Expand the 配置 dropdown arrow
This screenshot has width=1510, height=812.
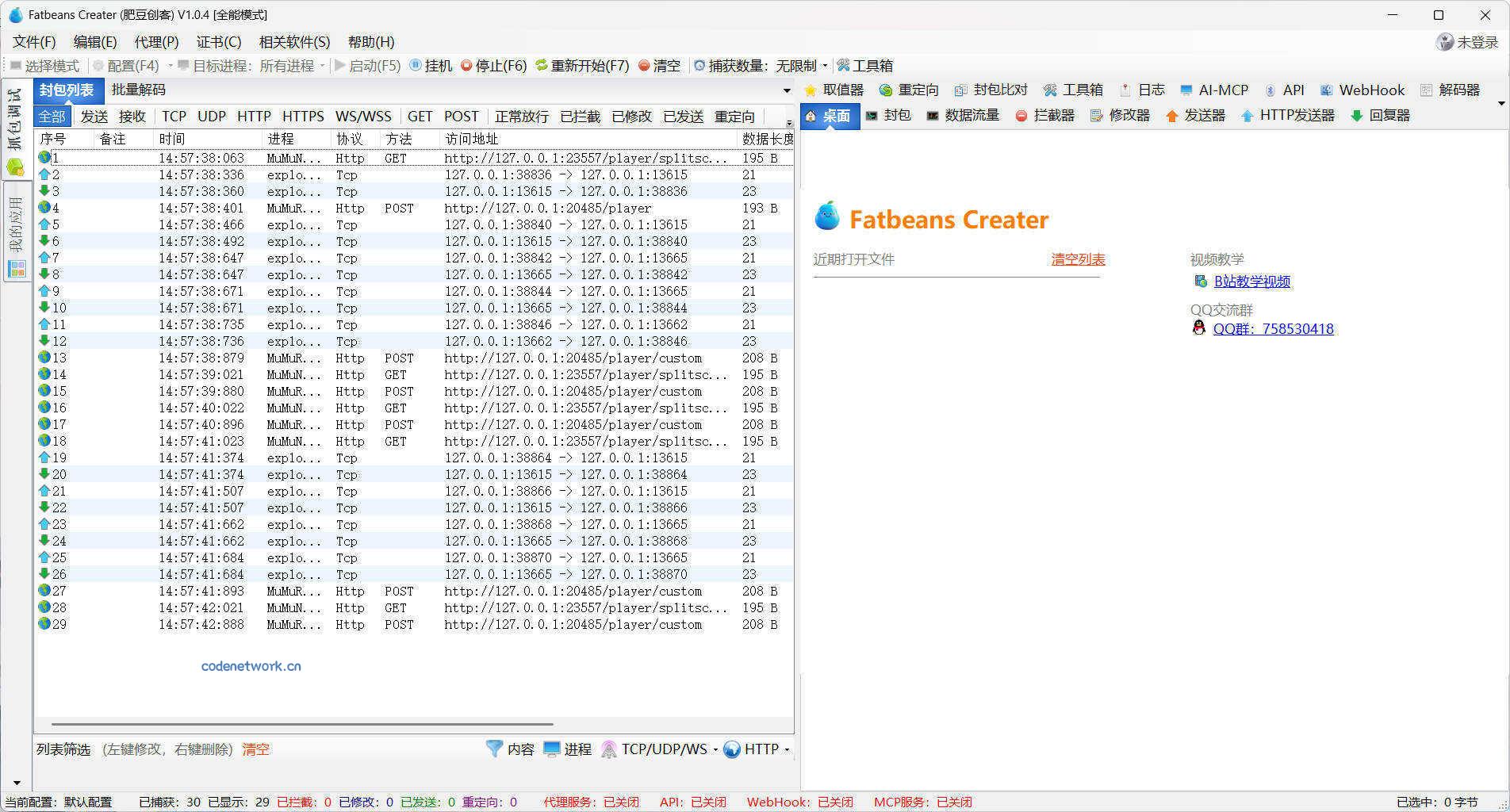click(169, 66)
